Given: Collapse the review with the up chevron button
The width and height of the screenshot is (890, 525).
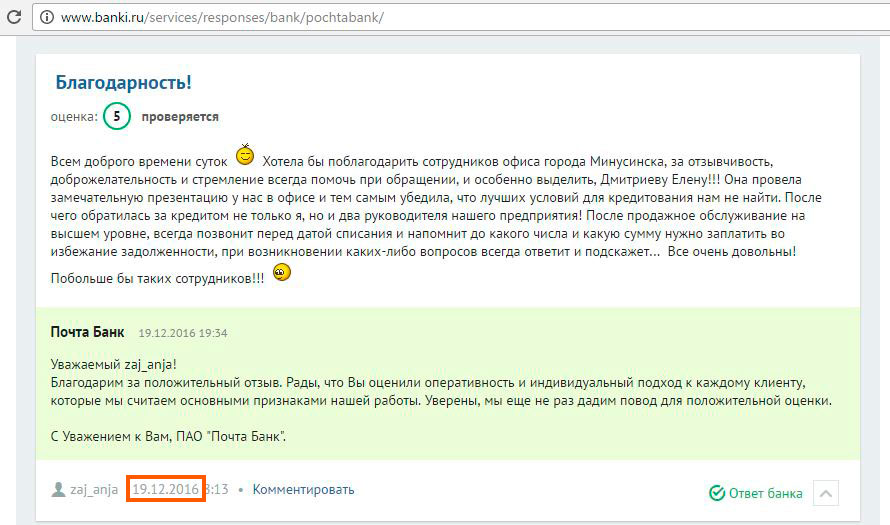Looking at the screenshot, I should pos(826,493).
